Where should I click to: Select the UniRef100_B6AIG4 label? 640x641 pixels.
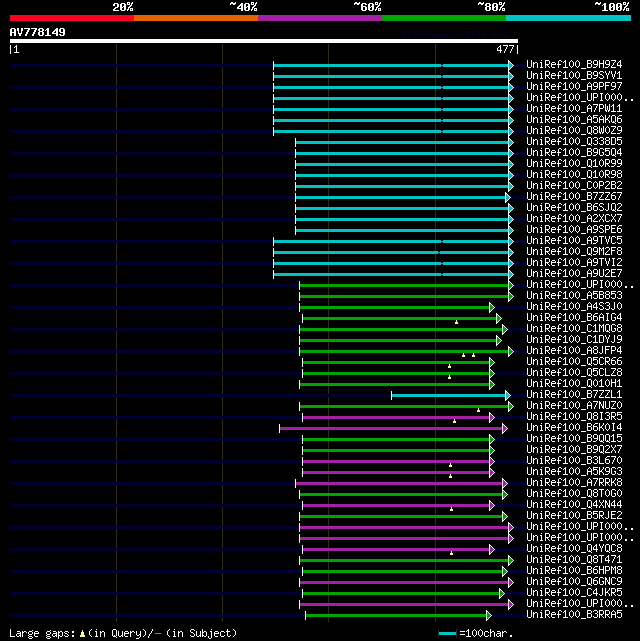point(574,318)
